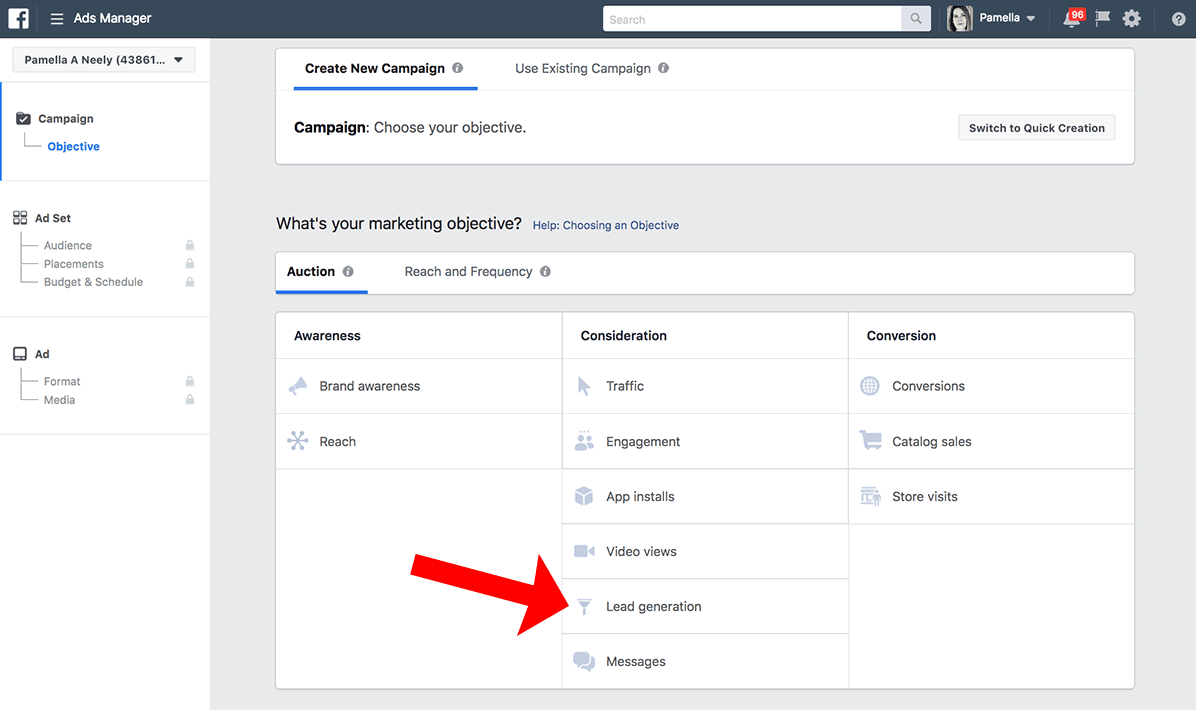Screen dimensions: 1196x710
Task: Click the search magnifier button
Action: pos(915,19)
